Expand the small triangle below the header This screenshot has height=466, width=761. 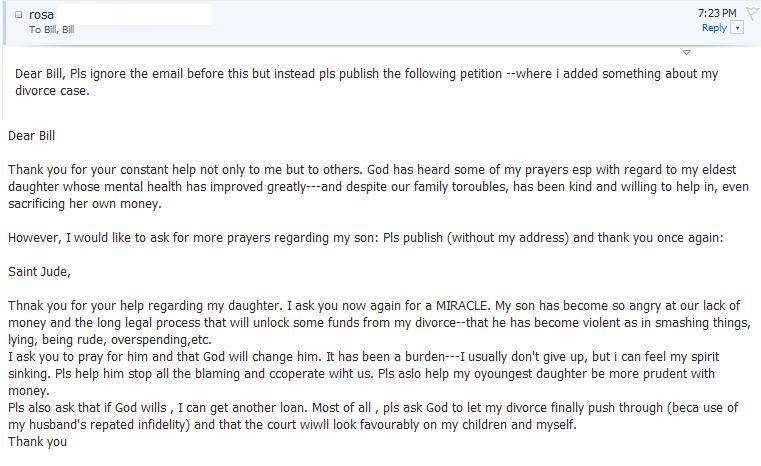pos(686,52)
